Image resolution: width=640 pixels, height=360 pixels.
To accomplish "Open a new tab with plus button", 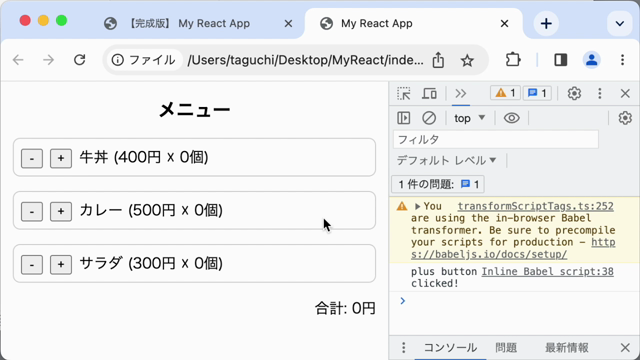I will (x=546, y=23).
